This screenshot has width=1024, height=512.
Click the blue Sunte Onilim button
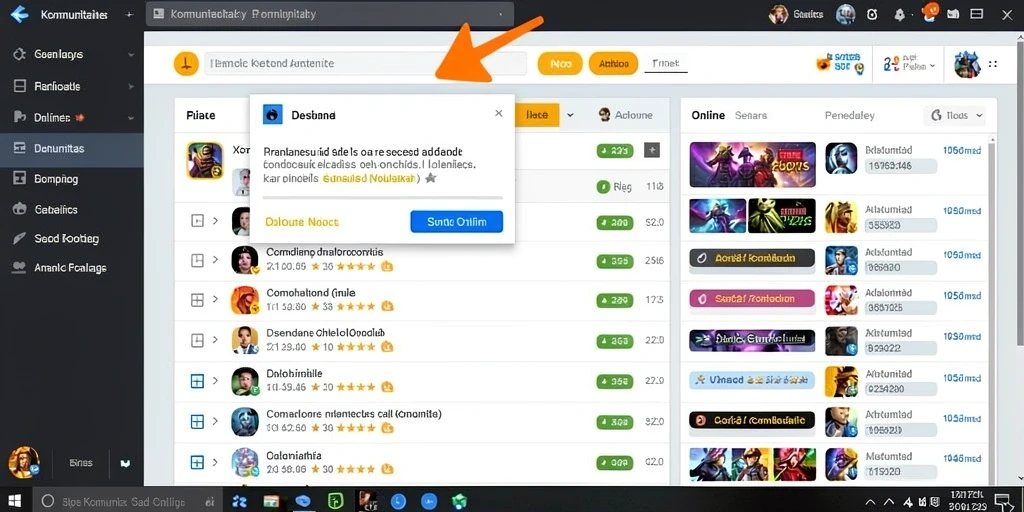point(456,222)
